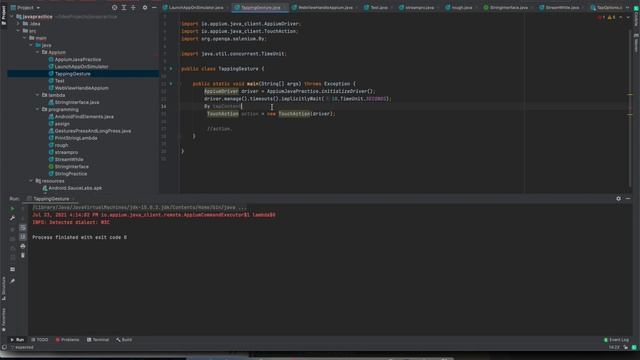Screen dimensions: 640x360
Task: Select StringPractice in project tree
Action: pos(71,174)
